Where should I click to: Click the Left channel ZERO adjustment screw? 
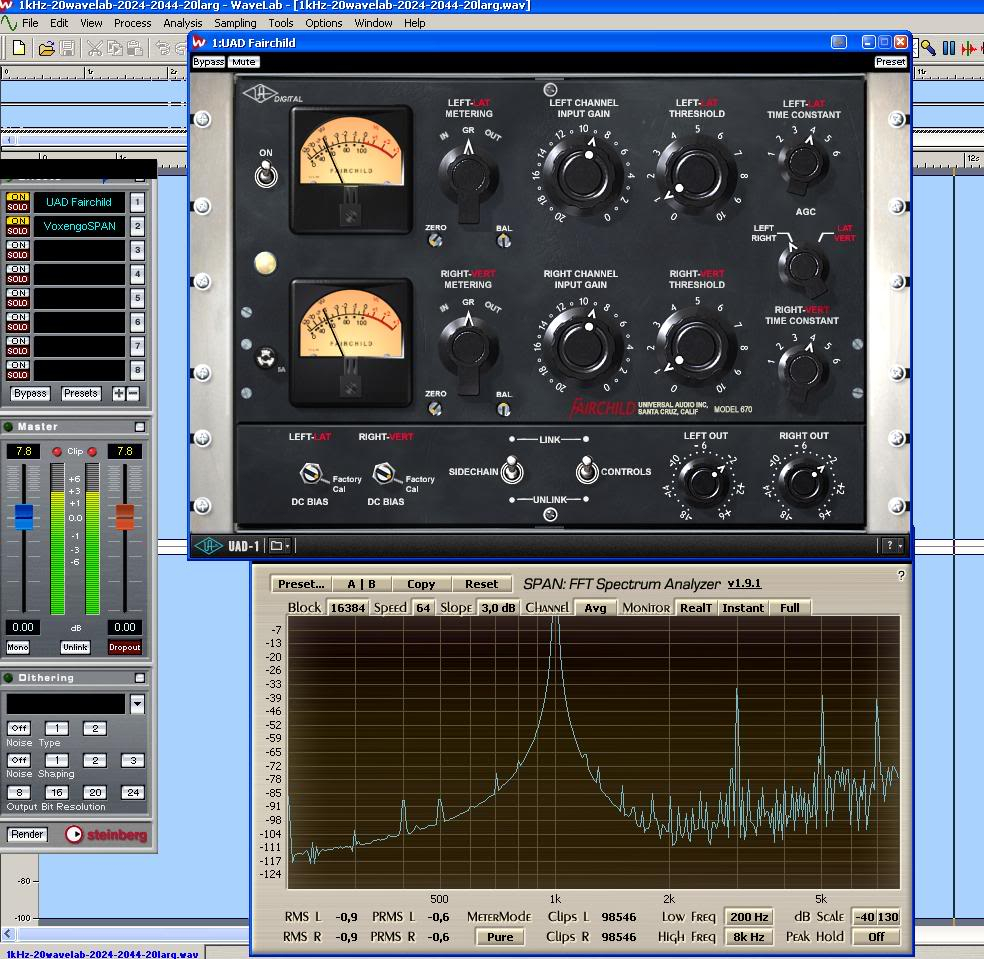(x=435, y=240)
